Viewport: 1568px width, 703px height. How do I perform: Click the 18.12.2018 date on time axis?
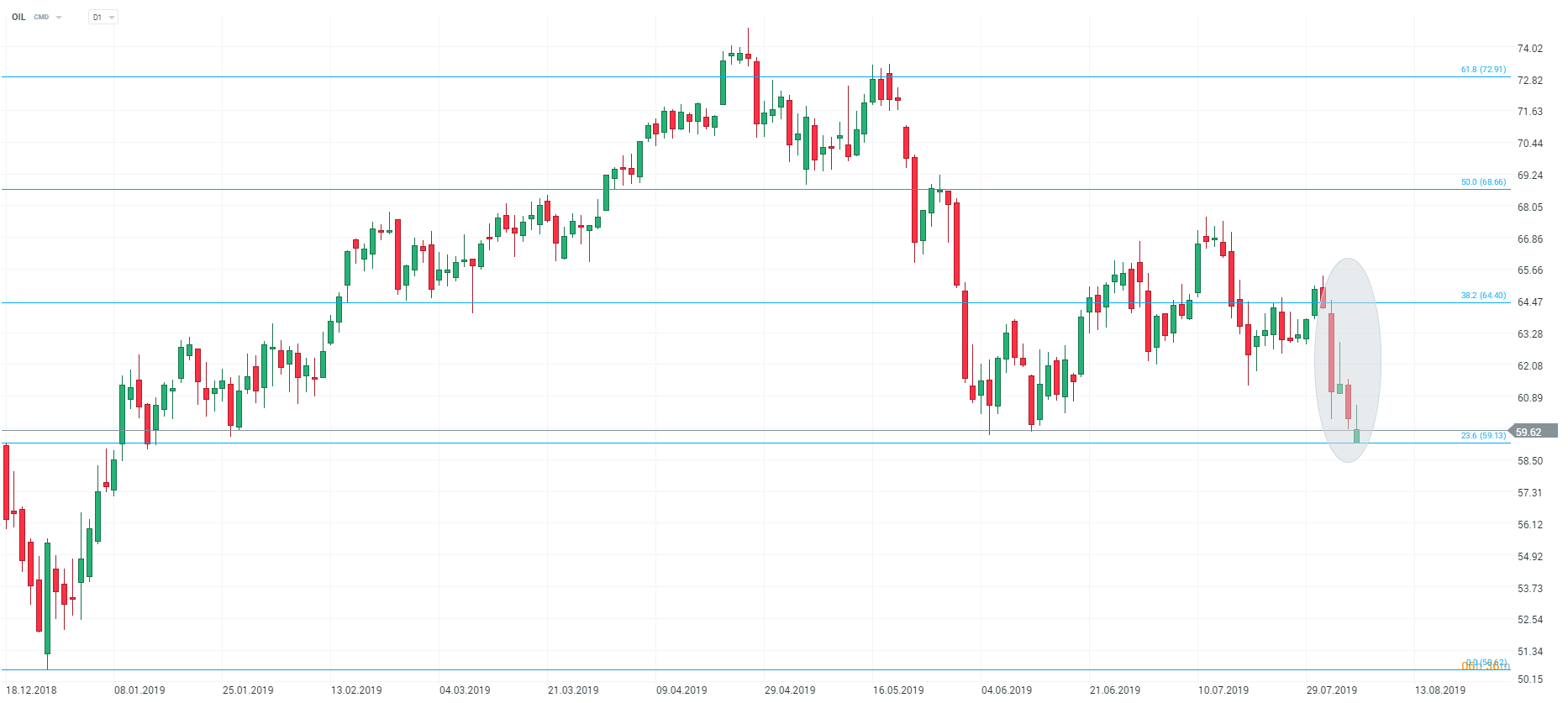[31, 690]
